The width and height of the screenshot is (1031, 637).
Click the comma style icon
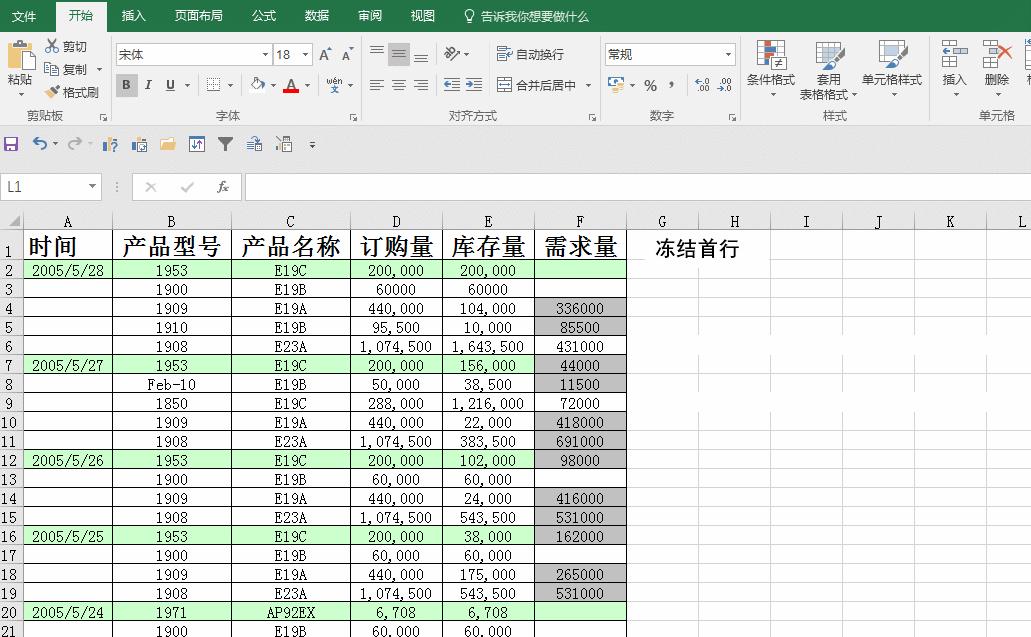(x=671, y=85)
